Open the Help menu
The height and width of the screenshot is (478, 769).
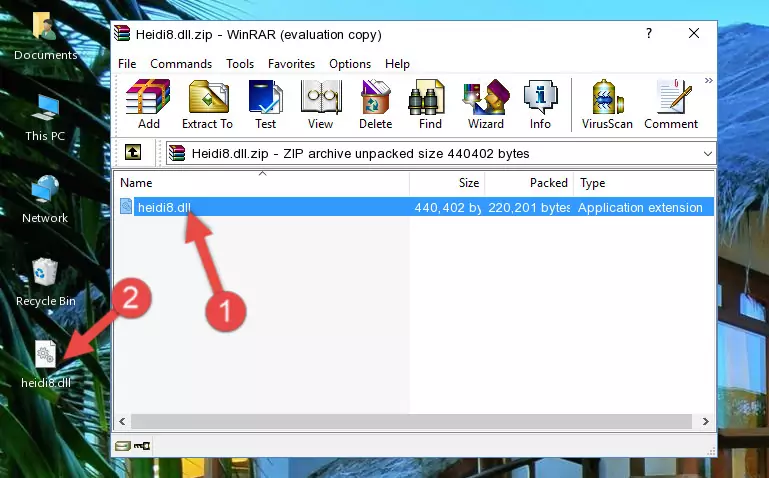[397, 64]
